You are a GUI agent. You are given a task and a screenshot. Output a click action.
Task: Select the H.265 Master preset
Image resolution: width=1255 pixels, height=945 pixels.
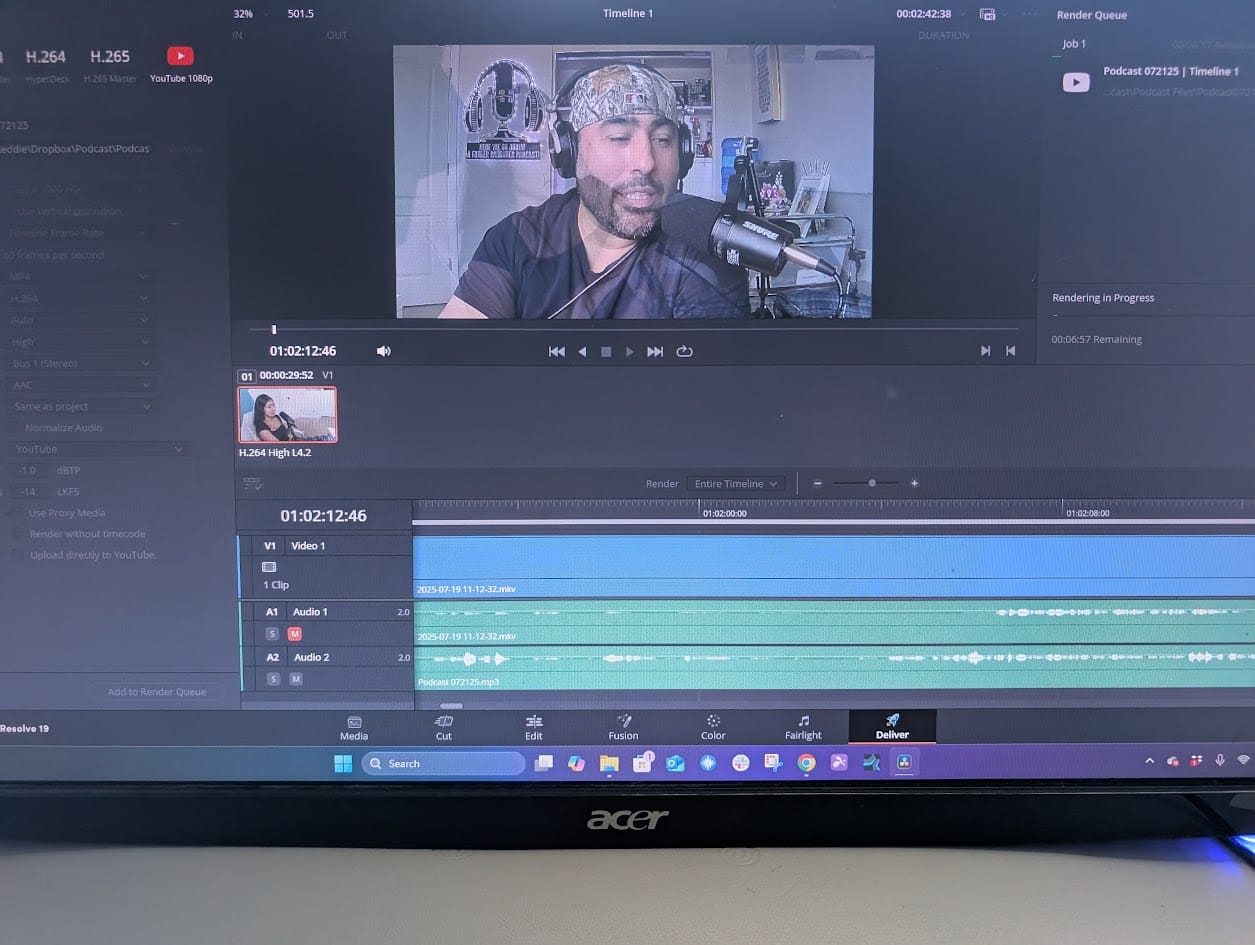[110, 64]
